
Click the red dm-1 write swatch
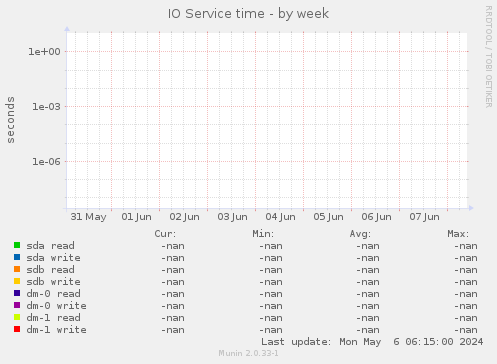[x=17, y=329]
